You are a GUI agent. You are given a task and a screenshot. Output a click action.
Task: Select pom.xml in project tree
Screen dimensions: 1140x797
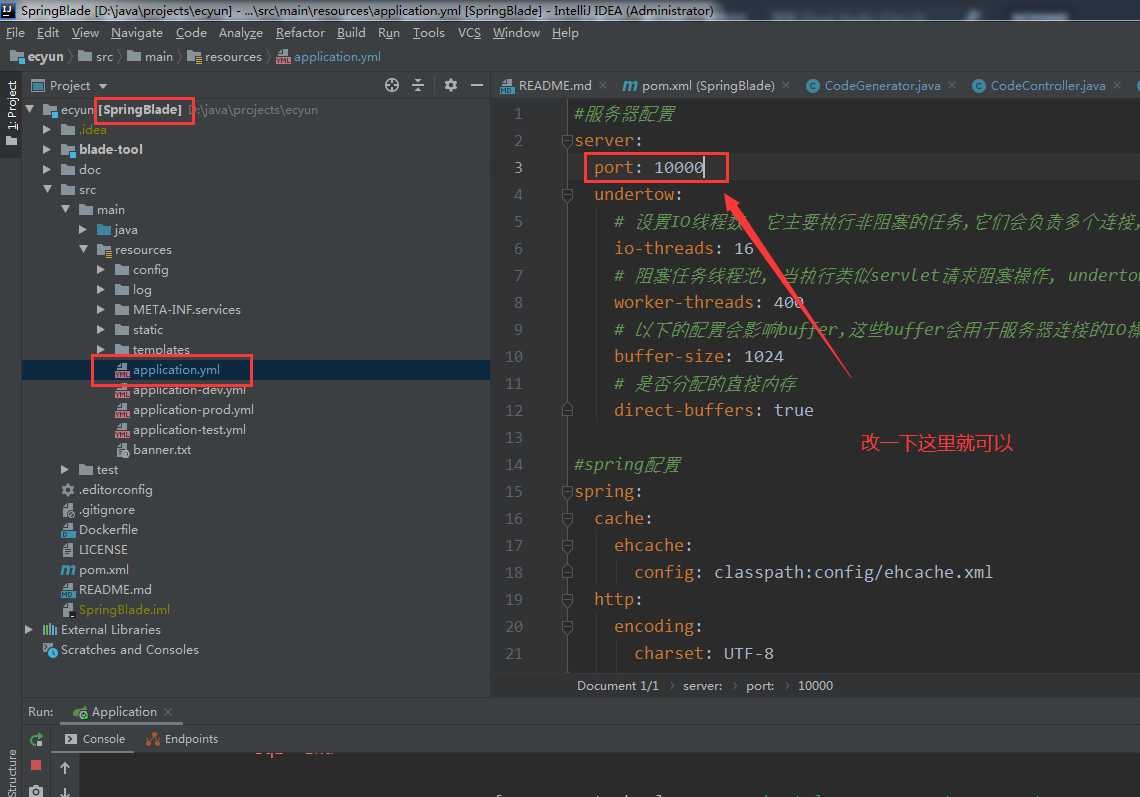(103, 569)
